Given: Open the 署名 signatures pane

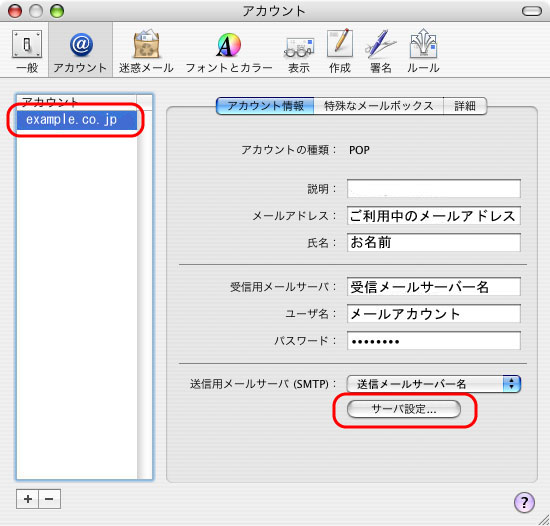Looking at the screenshot, I should [381, 51].
